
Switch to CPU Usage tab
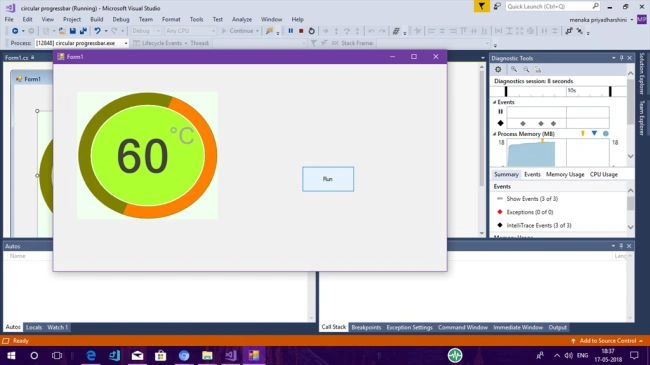point(604,174)
